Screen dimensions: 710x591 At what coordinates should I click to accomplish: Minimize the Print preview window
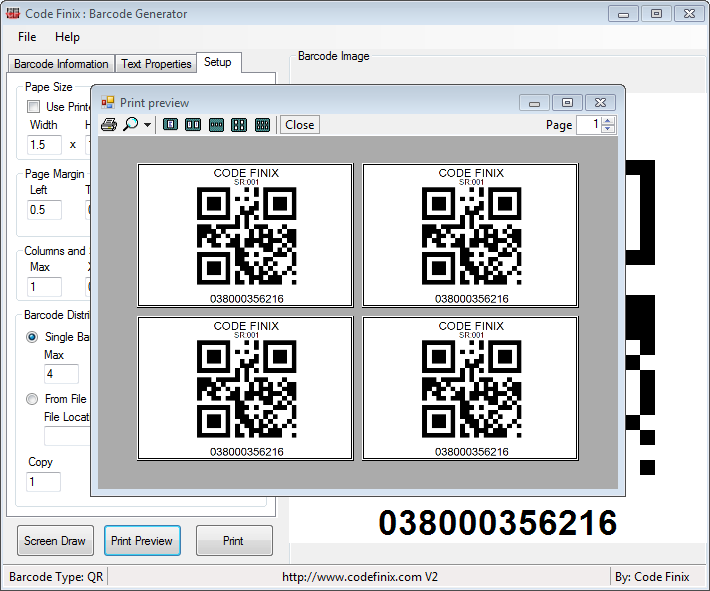[x=534, y=103]
